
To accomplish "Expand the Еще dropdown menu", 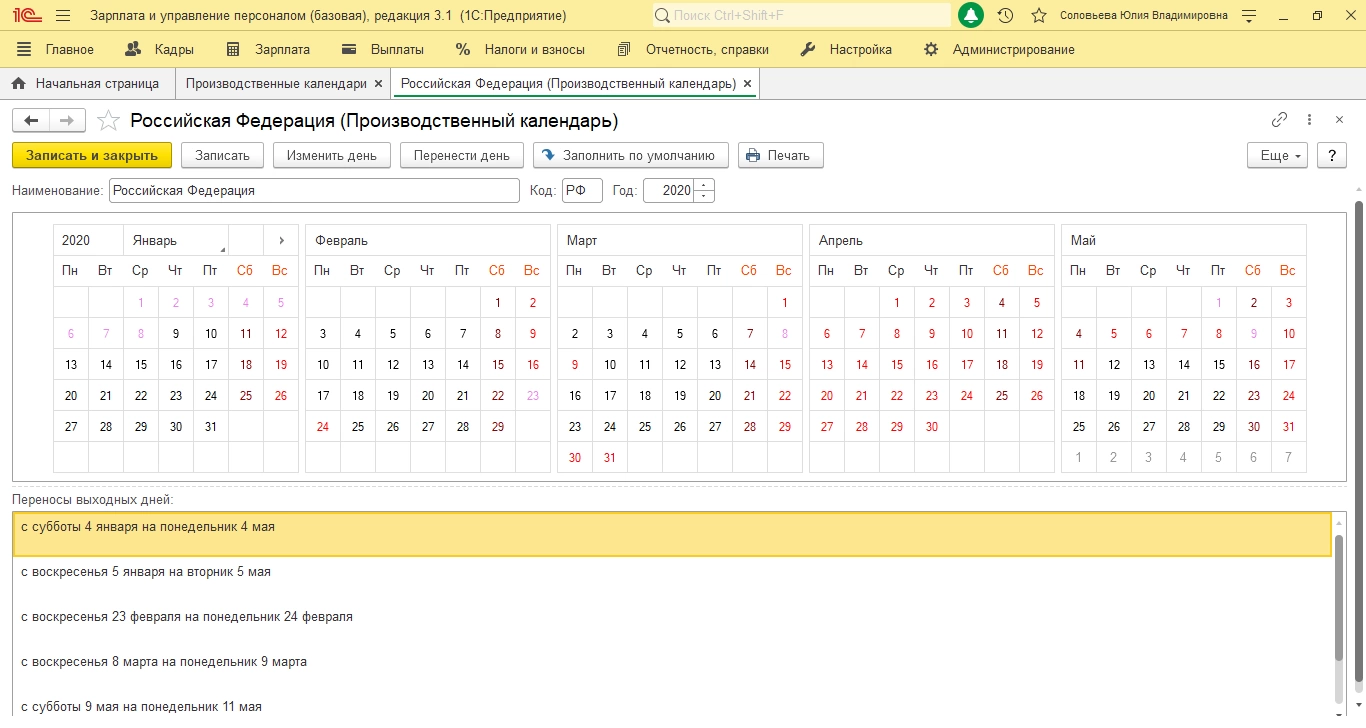I will tap(1278, 155).
